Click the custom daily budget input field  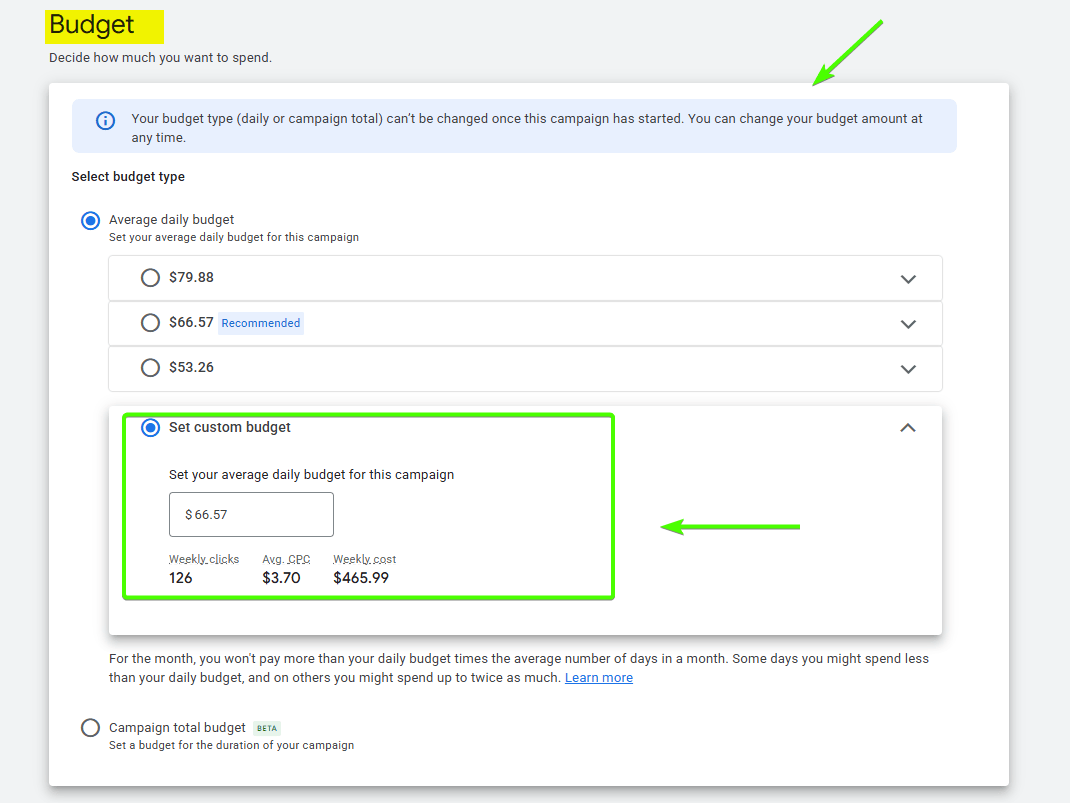(251, 514)
